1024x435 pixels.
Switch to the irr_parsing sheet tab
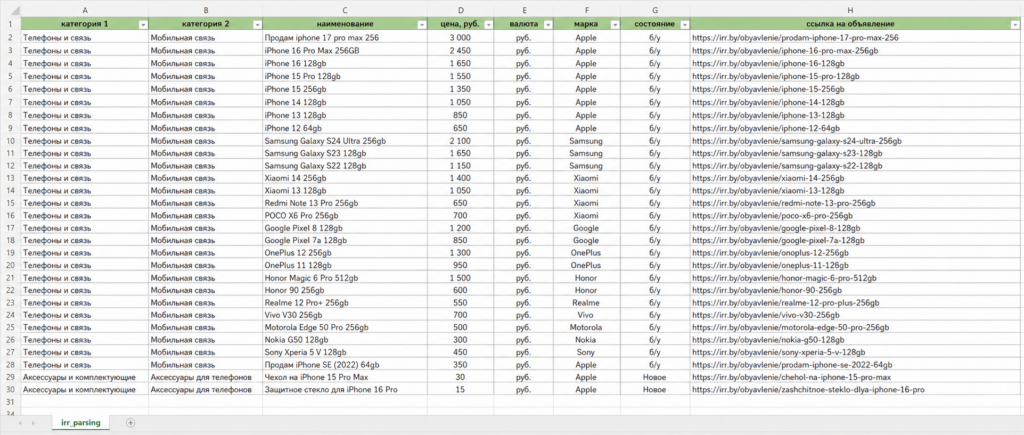[x=81, y=423]
